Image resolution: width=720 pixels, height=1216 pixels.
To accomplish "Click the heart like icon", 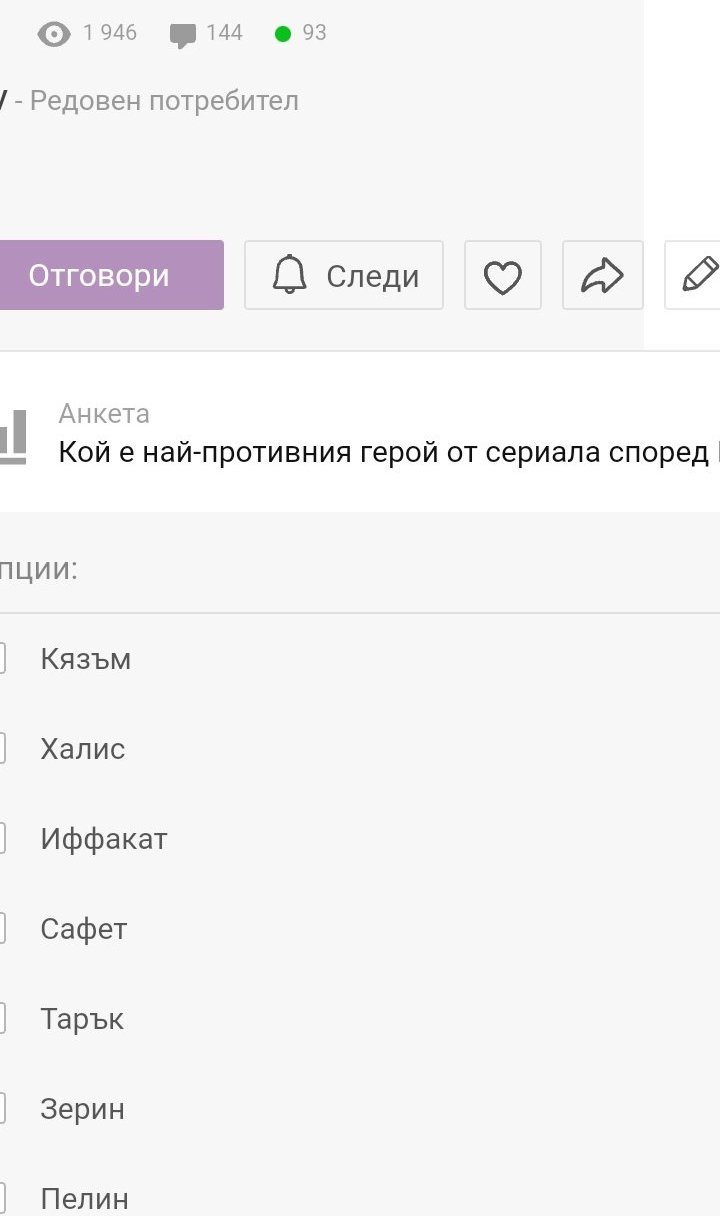I will (x=503, y=276).
